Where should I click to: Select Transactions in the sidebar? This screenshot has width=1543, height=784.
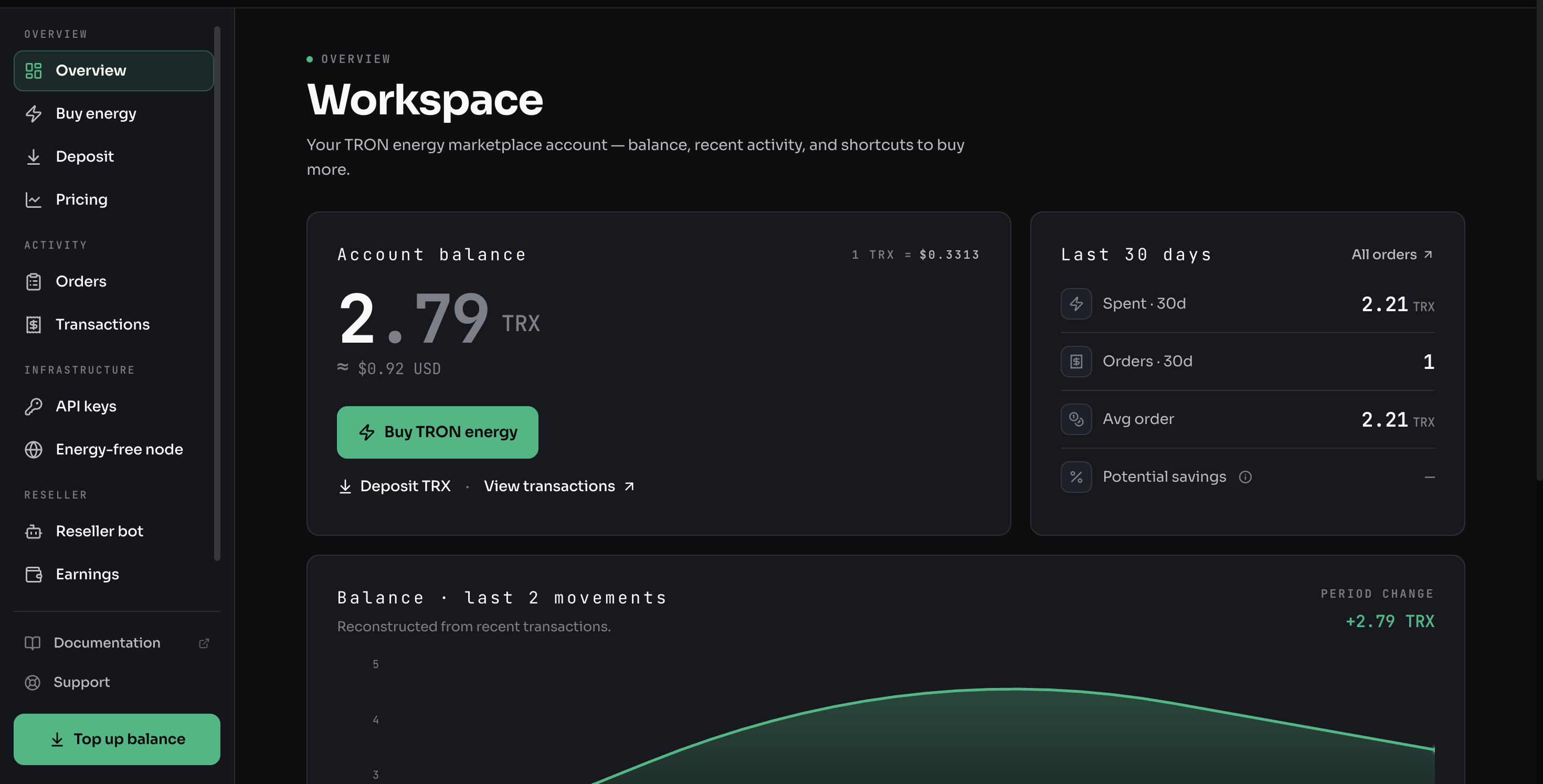coord(114,325)
